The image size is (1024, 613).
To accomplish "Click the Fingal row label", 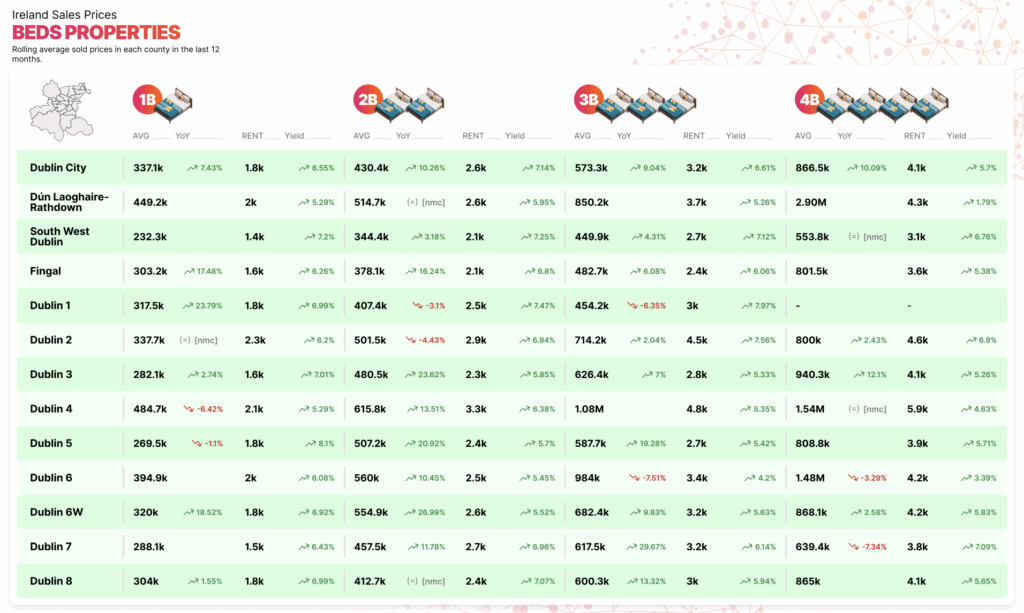I will tap(46, 271).
